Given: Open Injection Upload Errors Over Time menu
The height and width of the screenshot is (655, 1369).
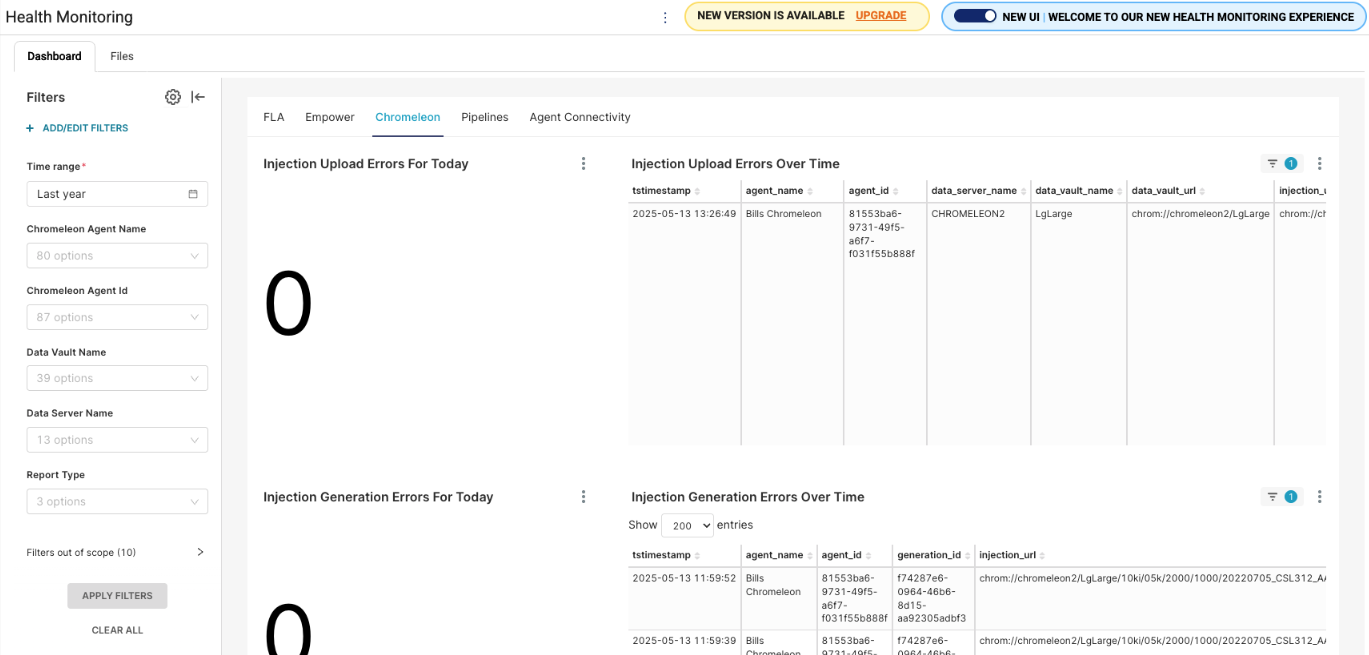Looking at the screenshot, I should click(1320, 164).
